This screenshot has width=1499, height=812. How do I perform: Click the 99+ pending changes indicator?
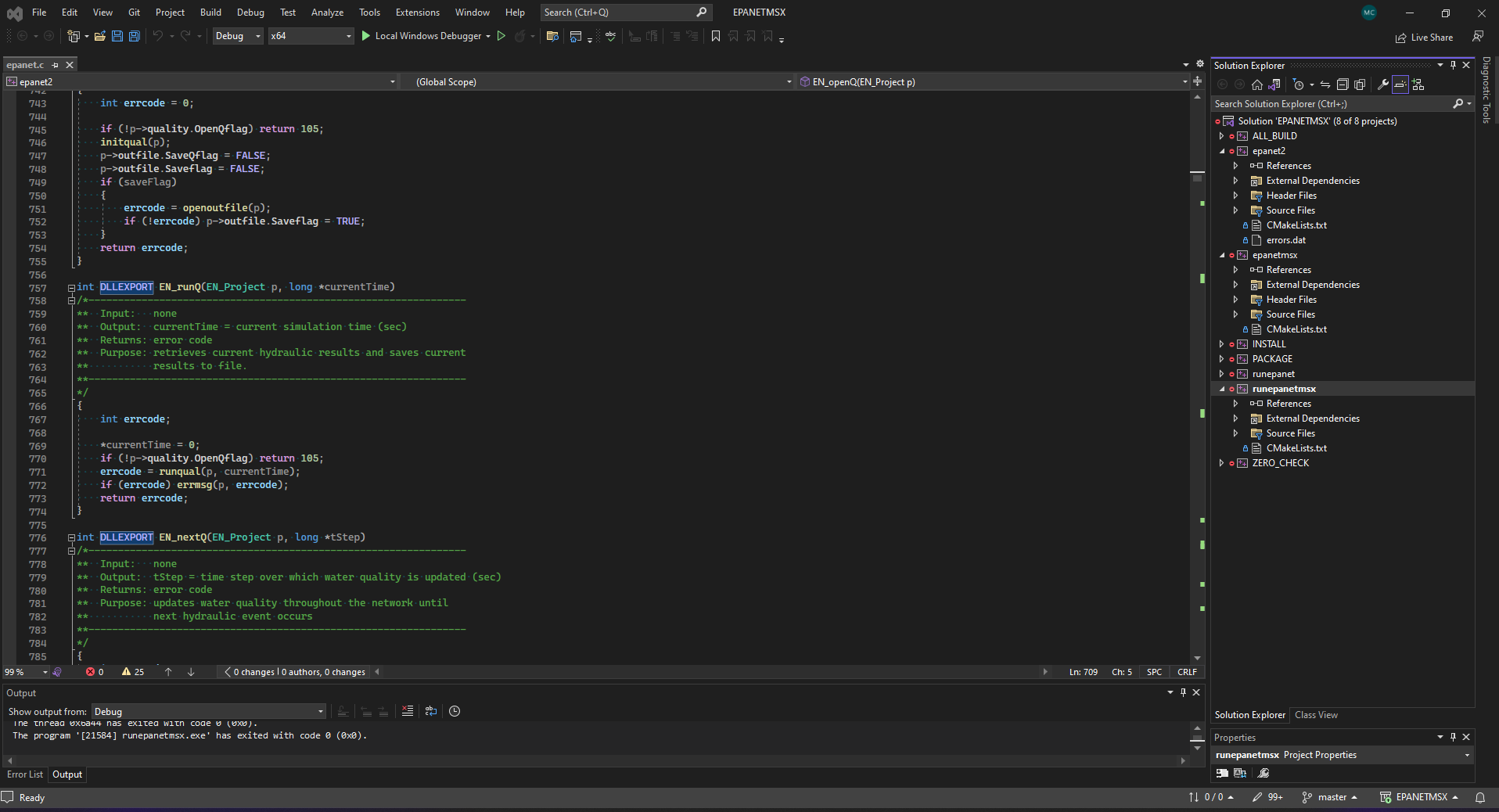(1267, 797)
